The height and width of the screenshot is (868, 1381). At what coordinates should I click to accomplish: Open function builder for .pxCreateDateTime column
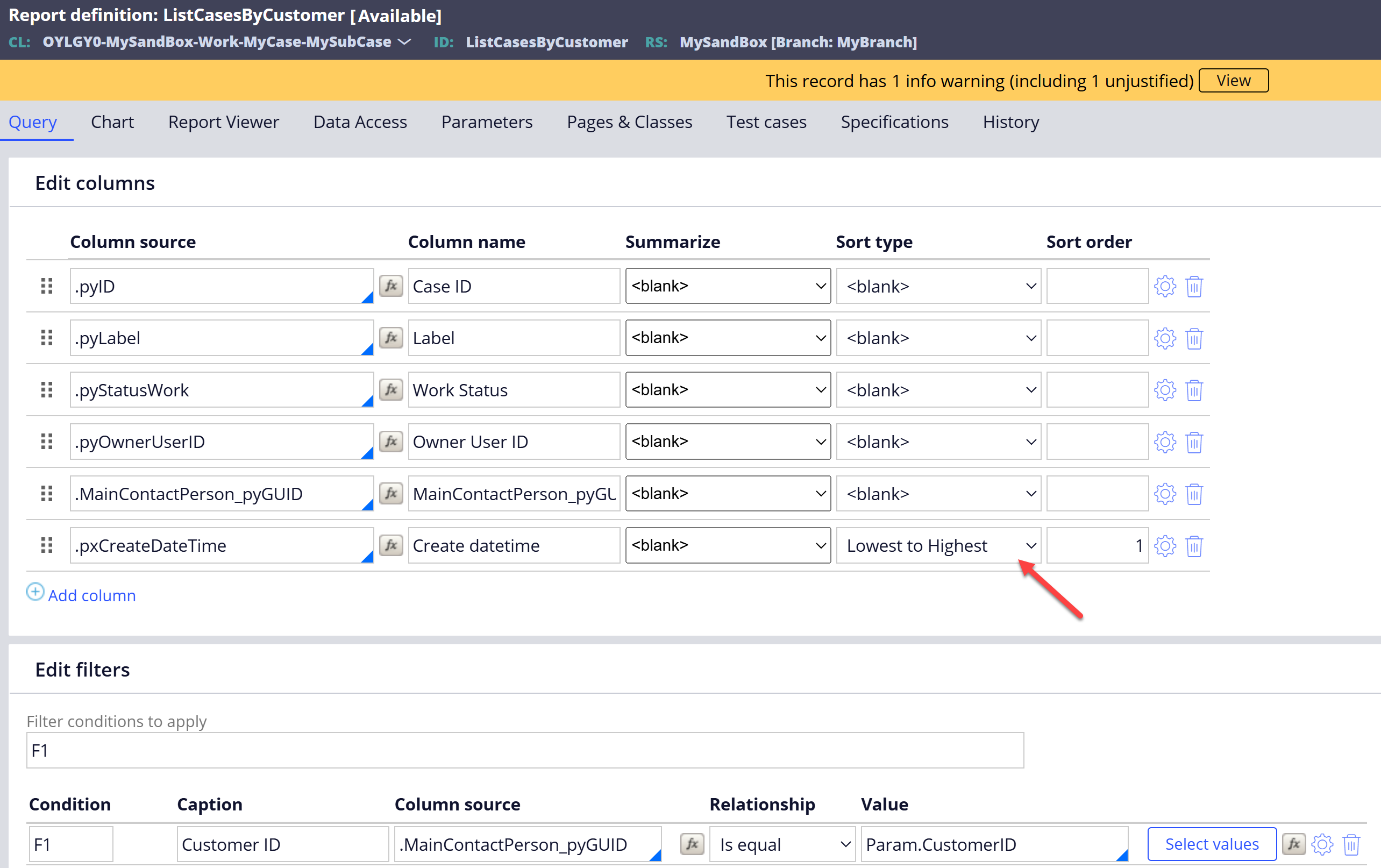pos(391,545)
